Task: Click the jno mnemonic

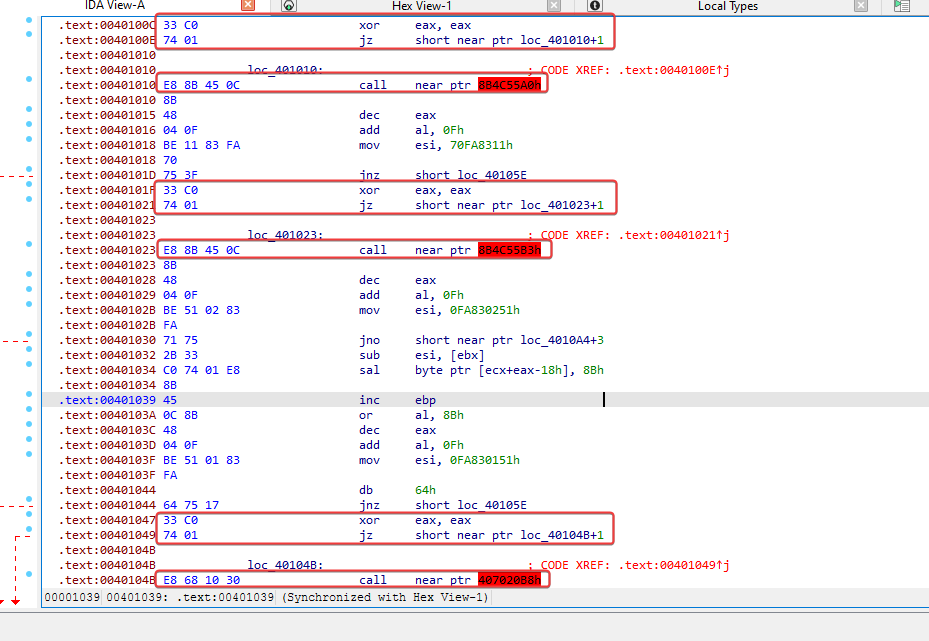Action: pyautogui.click(x=369, y=340)
